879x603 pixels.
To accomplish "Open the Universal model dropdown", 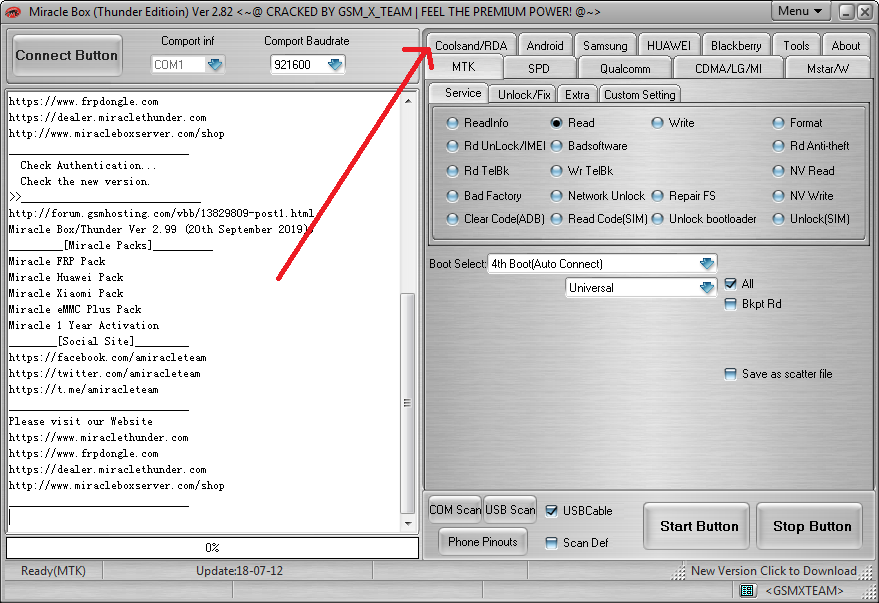I will click(x=707, y=287).
